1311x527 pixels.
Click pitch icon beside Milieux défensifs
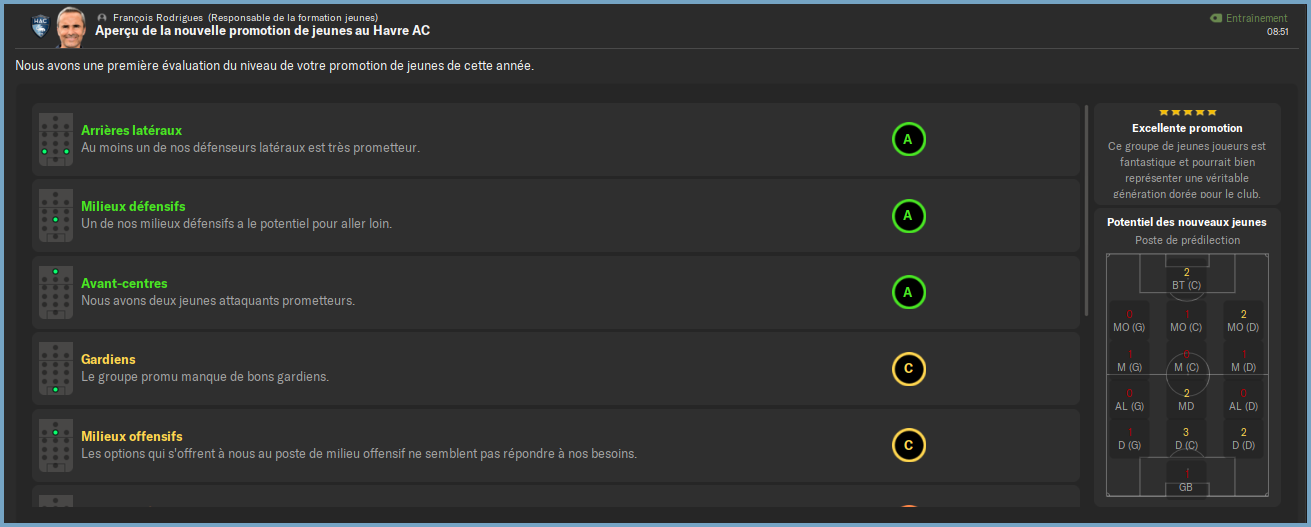[55, 216]
